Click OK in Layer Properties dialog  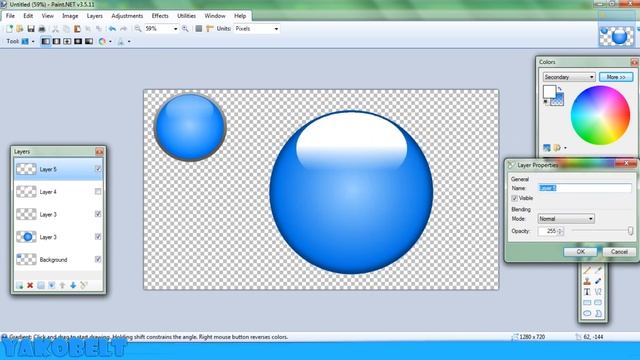pos(580,251)
